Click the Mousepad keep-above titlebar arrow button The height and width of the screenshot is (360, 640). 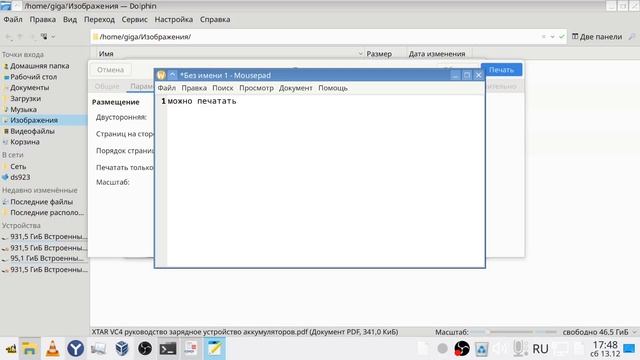pyautogui.click(x=173, y=75)
